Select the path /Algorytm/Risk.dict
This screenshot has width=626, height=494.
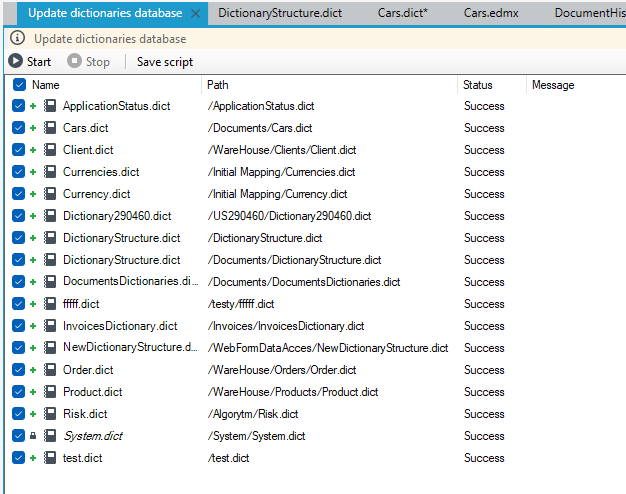(x=253, y=414)
